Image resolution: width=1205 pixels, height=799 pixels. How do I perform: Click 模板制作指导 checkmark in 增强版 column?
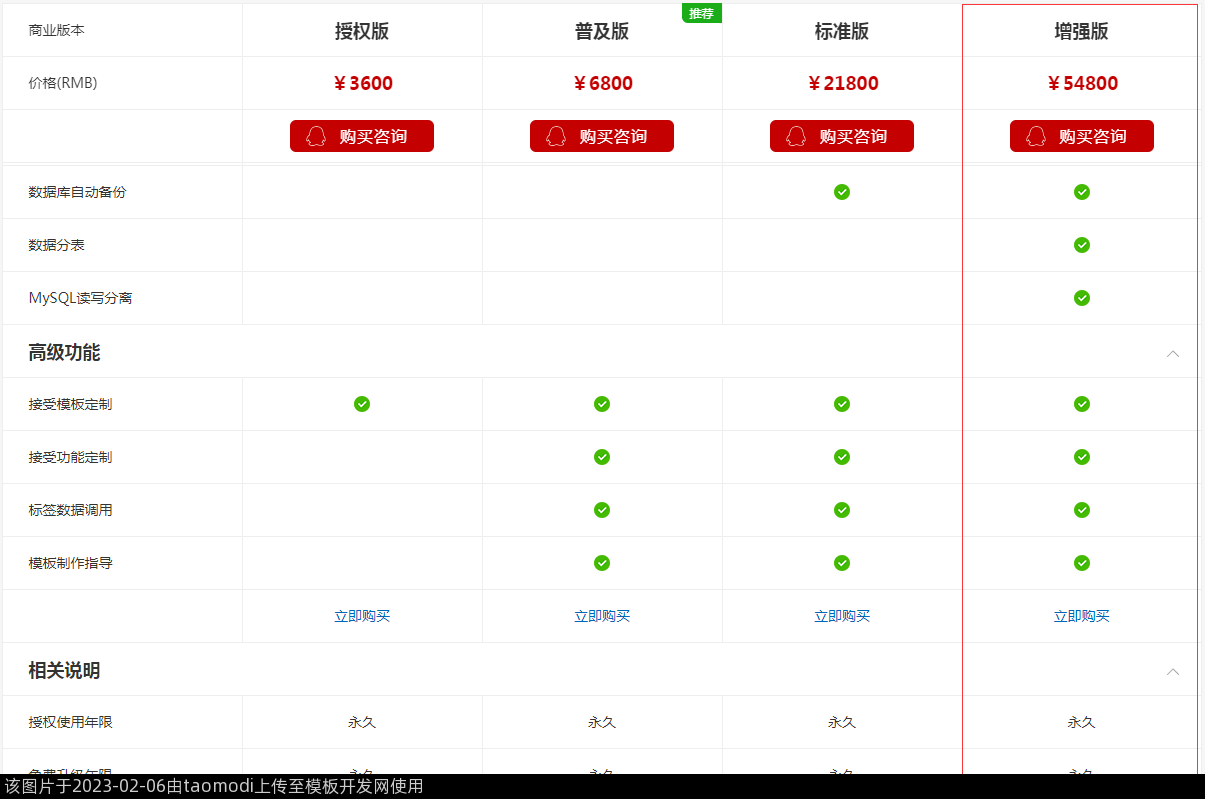(1082, 563)
